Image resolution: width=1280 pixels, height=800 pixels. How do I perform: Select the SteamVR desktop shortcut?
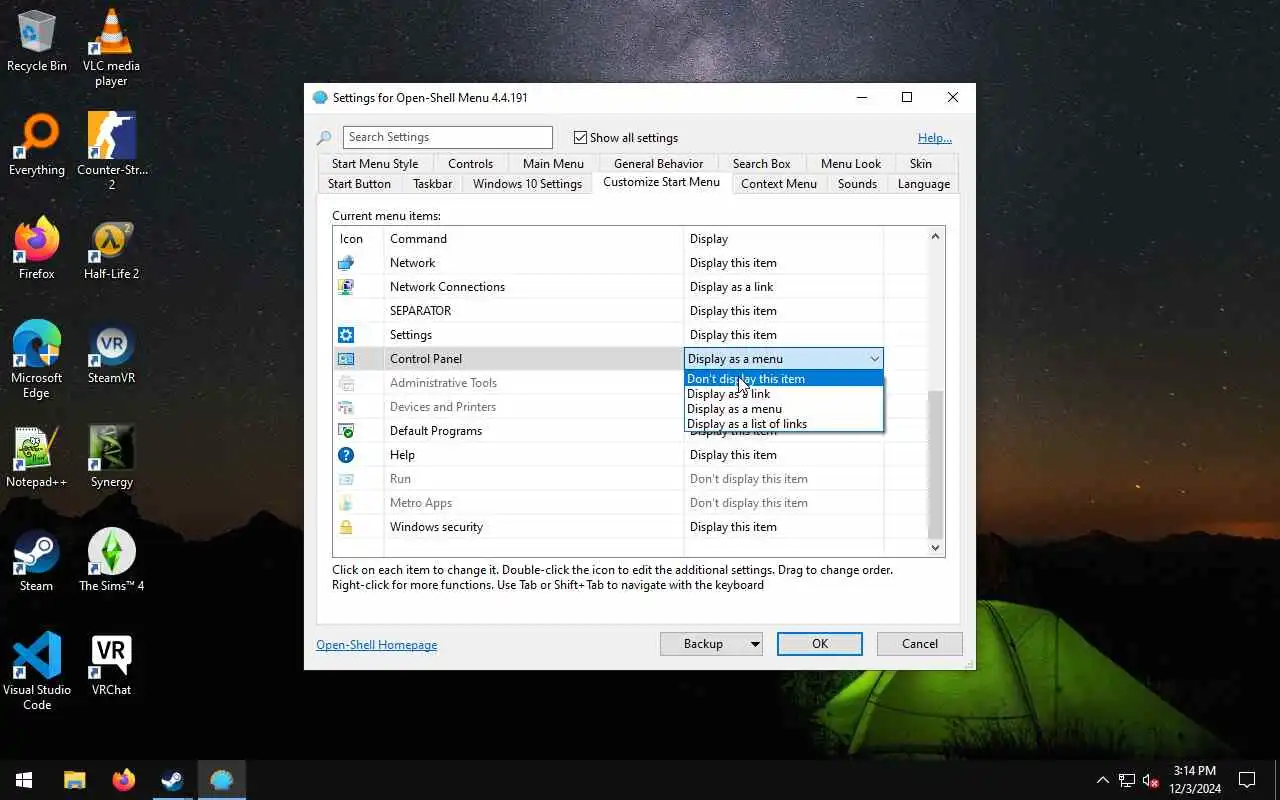pyautogui.click(x=111, y=354)
